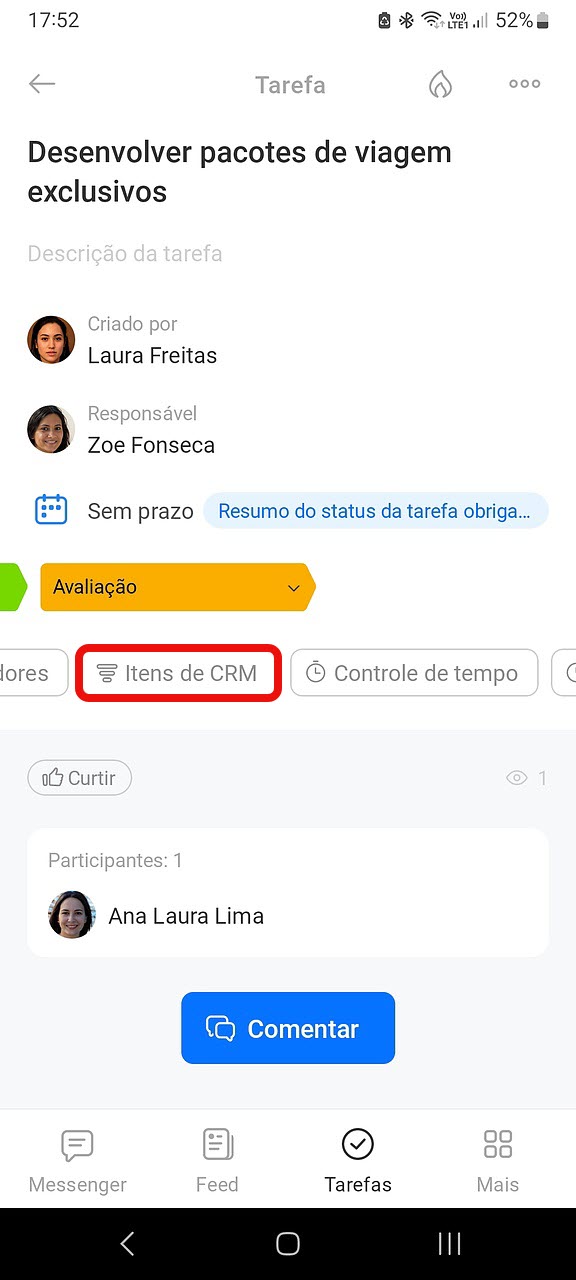This screenshot has height=1280, width=576.
Task: Switch to Feed tab
Action: pyautogui.click(x=217, y=1160)
